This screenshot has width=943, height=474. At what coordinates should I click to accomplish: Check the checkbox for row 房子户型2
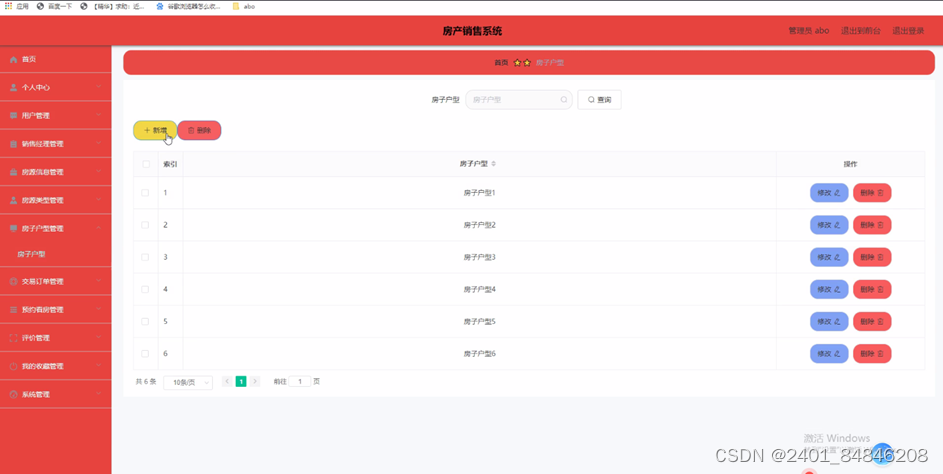pos(145,225)
